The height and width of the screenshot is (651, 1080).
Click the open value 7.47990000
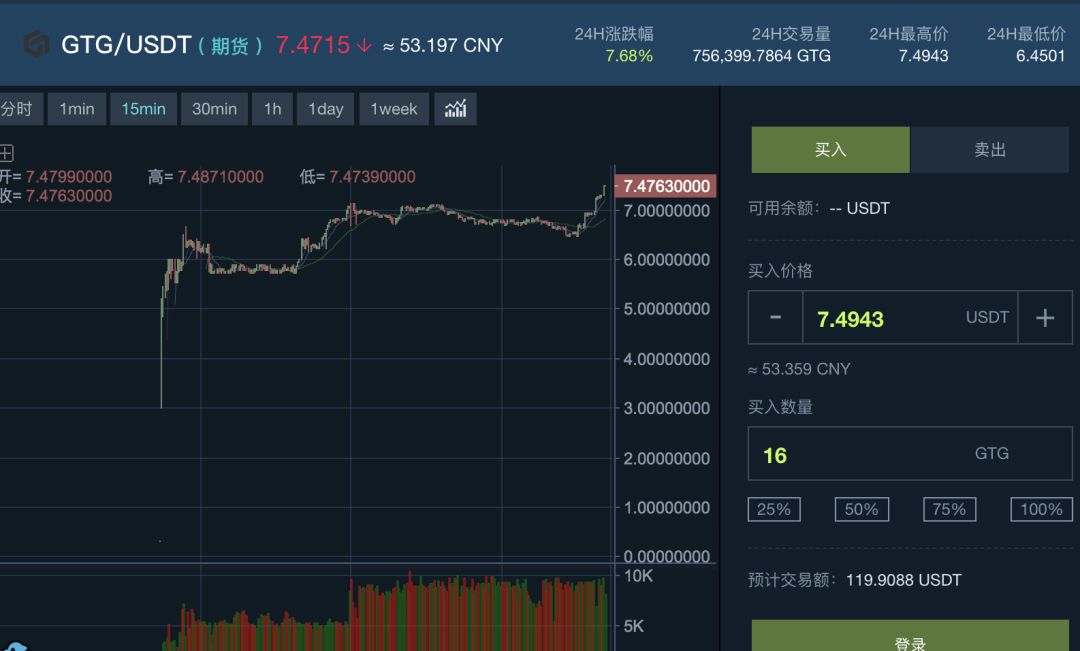[x=69, y=177]
